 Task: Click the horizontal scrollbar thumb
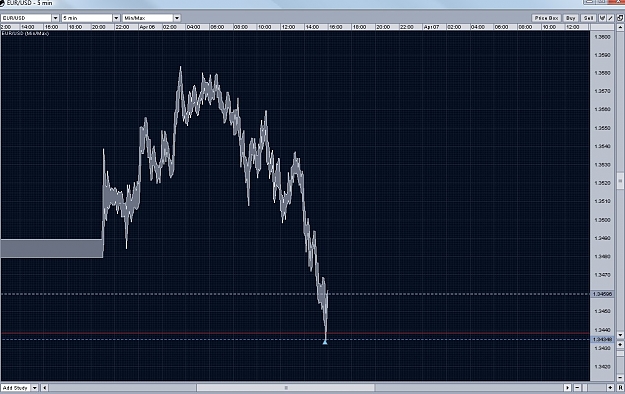(285, 388)
